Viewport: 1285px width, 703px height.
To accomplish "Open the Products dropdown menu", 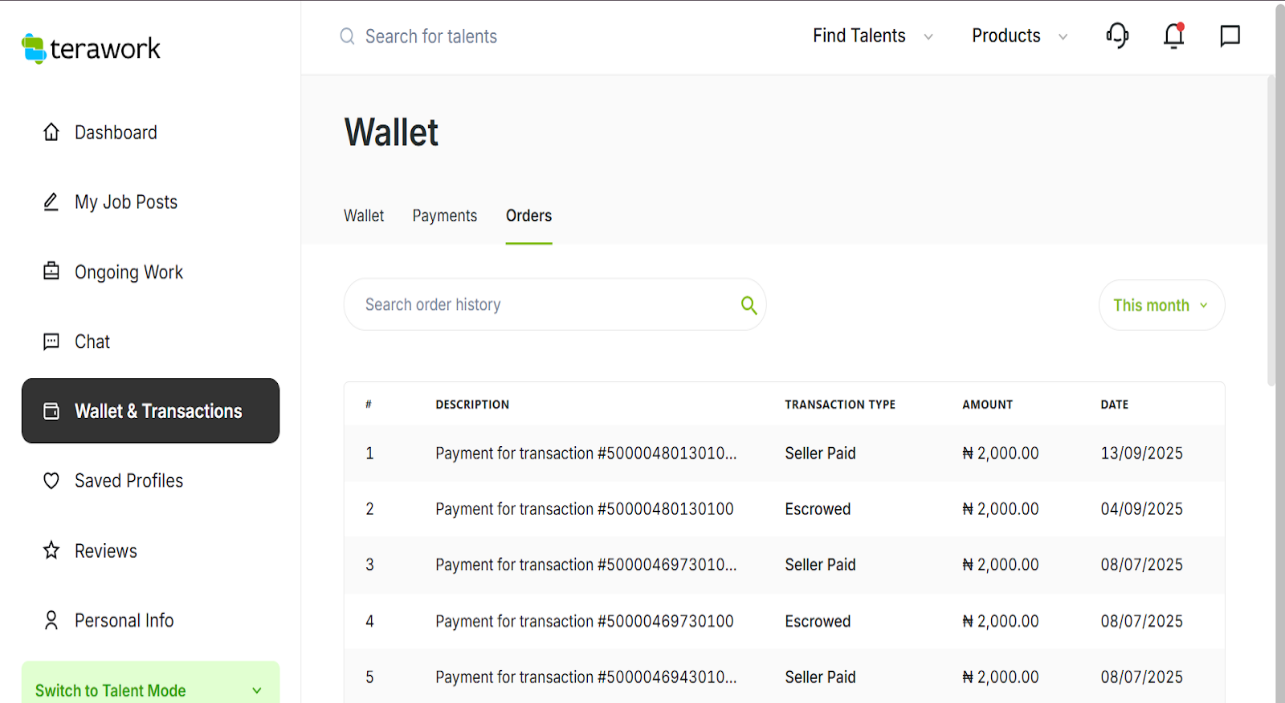I will 1019,36.
